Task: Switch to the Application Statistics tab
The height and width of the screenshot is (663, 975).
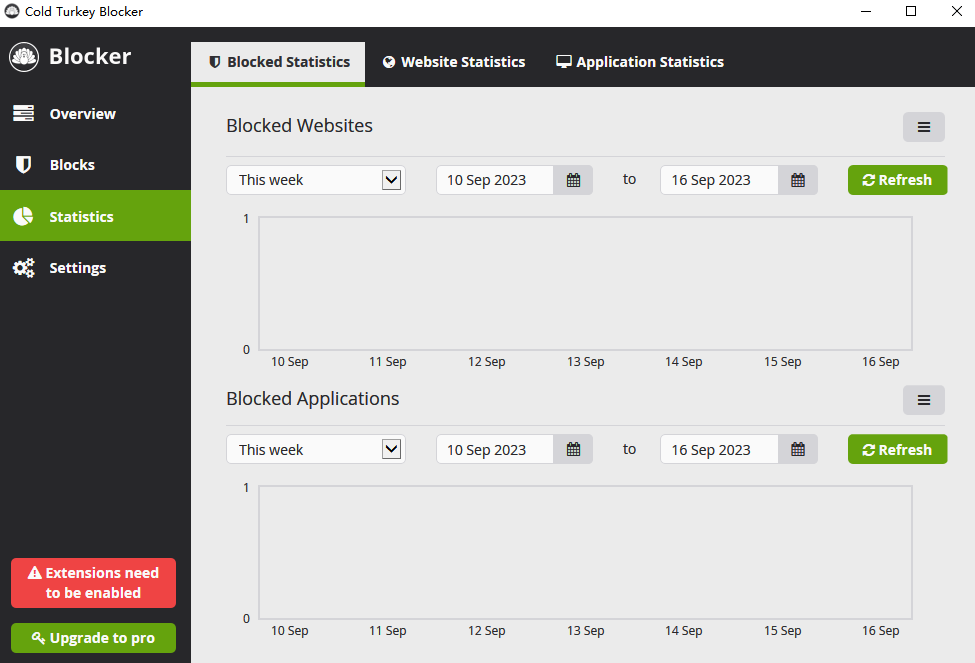Action: coord(640,62)
